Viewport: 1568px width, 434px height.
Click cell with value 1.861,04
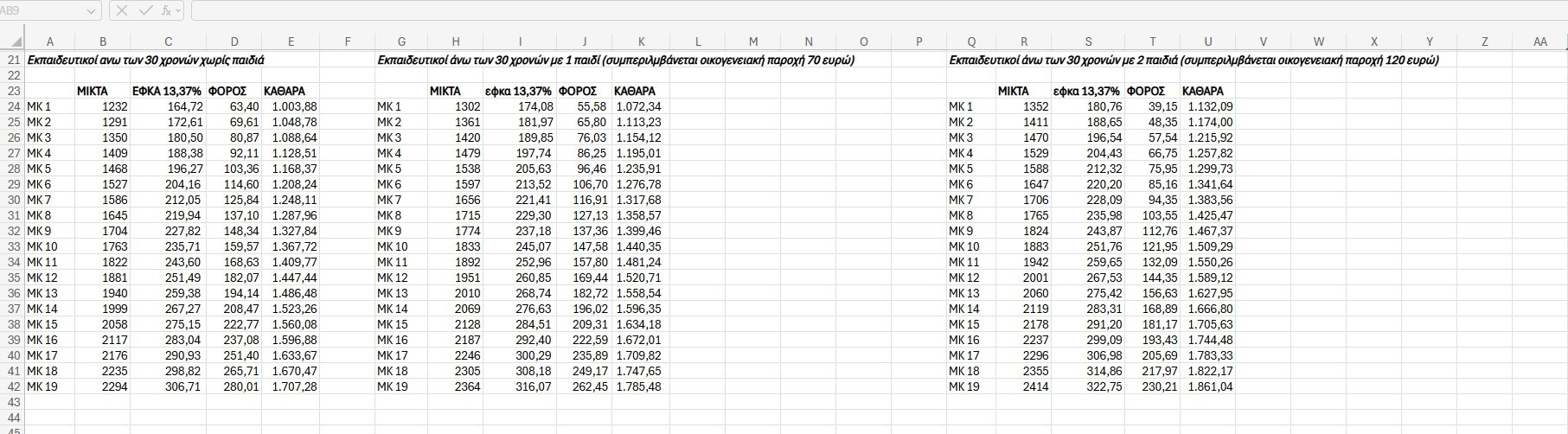click(x=1209, y=386)
